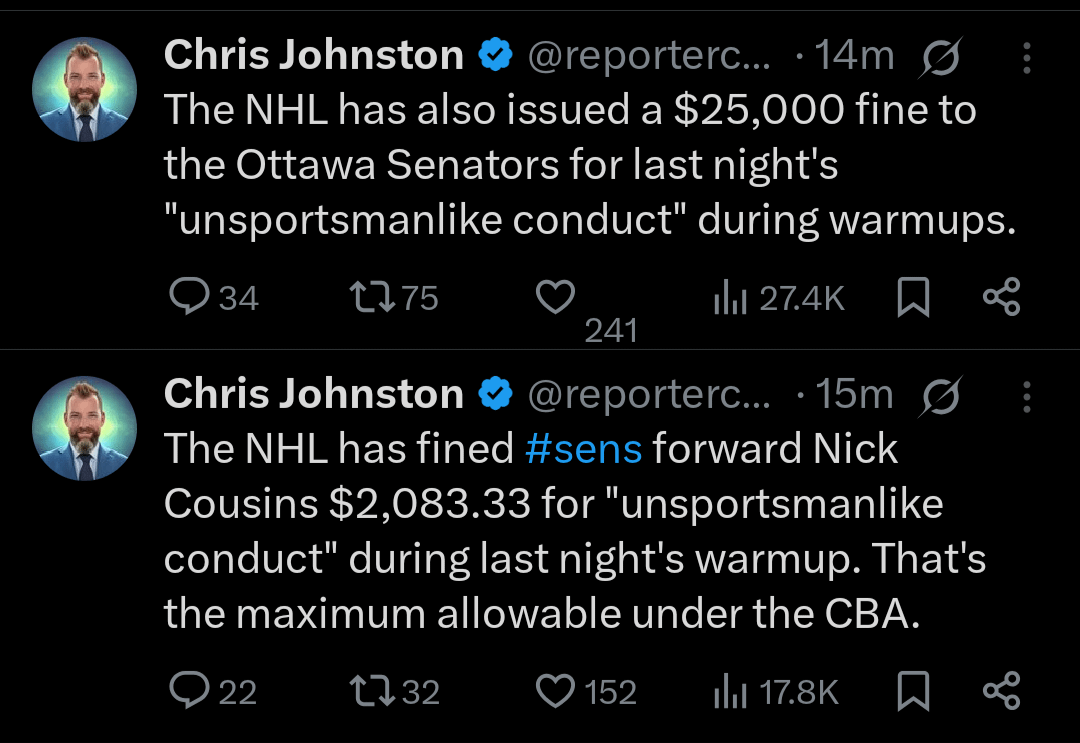
Task: Toggle repost on the Nick Cousins tweet
Action: pyautogui.click(x=374, y=690)
